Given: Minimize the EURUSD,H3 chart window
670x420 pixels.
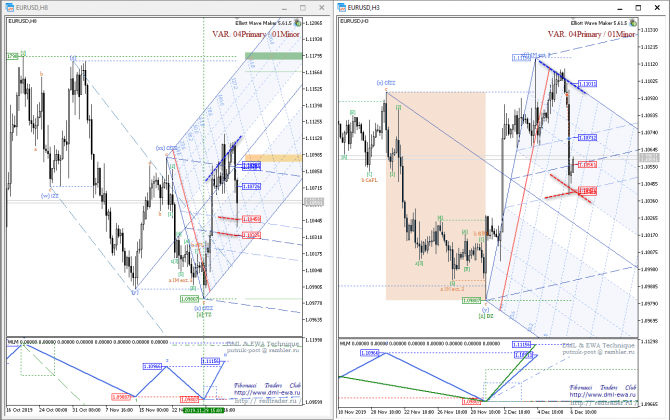Looking at the screenshot, I should tap(619, 8).
